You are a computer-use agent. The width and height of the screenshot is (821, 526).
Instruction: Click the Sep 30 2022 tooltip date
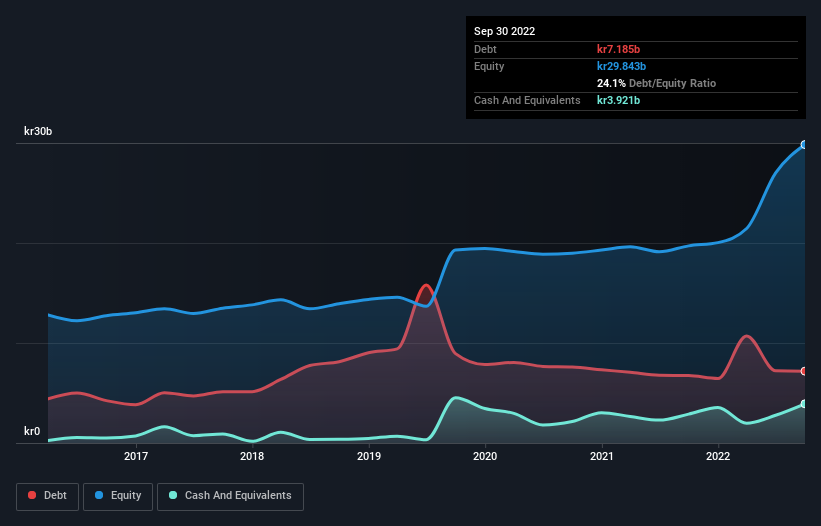(x=504, y=31)
